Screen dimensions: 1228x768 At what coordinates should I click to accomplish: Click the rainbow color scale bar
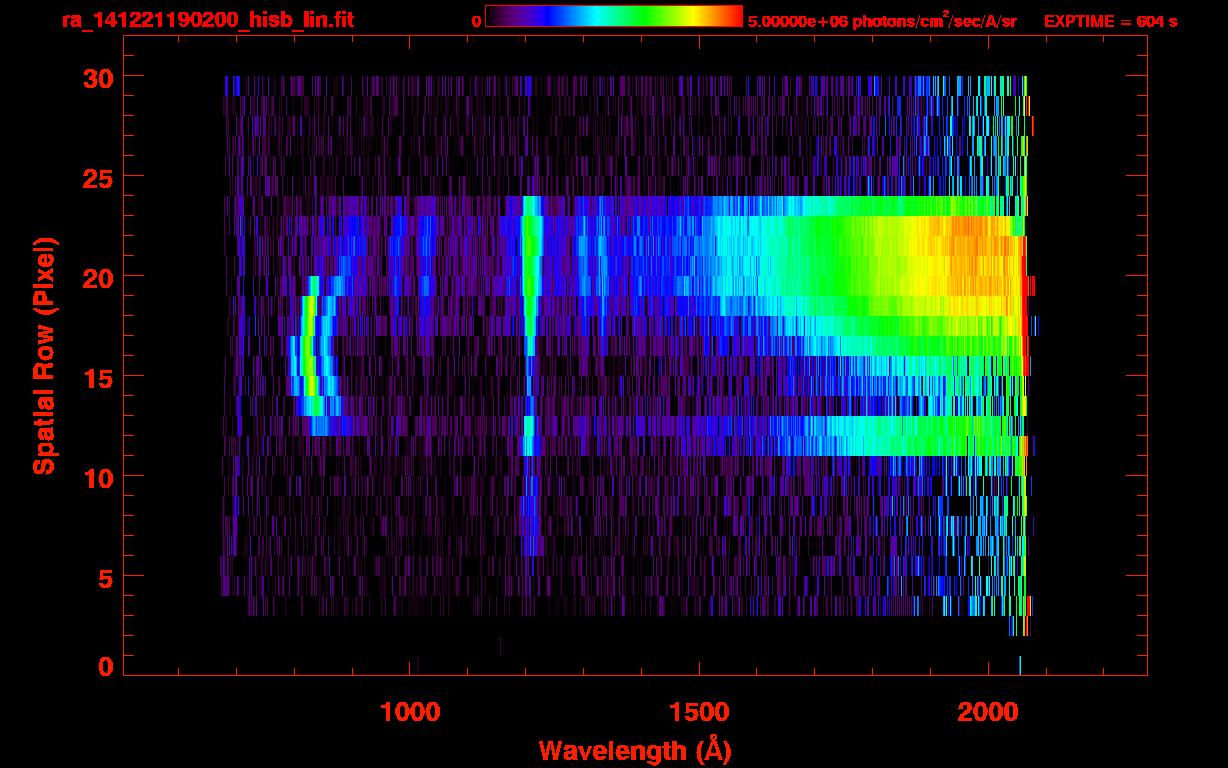[614, 16]
